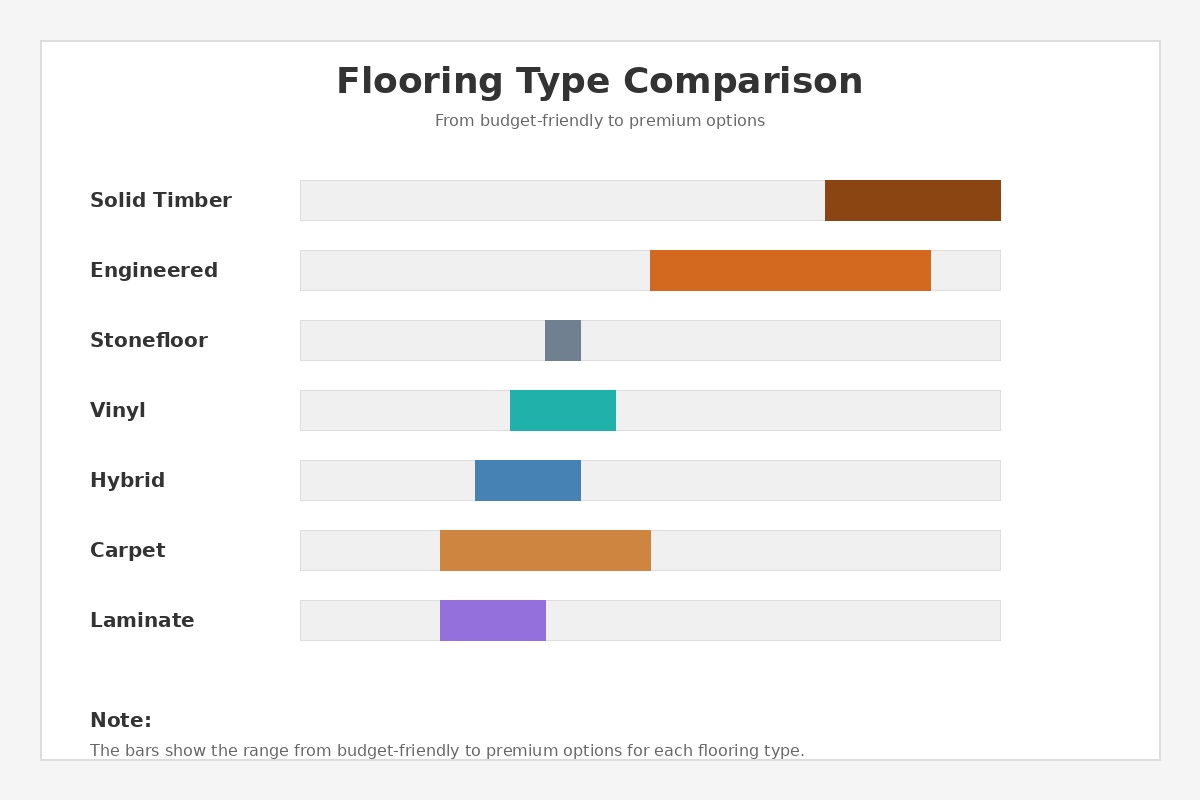Click the empty track right of Laminate bar
The image size is (1200, 800).
[x=772, y=620]
